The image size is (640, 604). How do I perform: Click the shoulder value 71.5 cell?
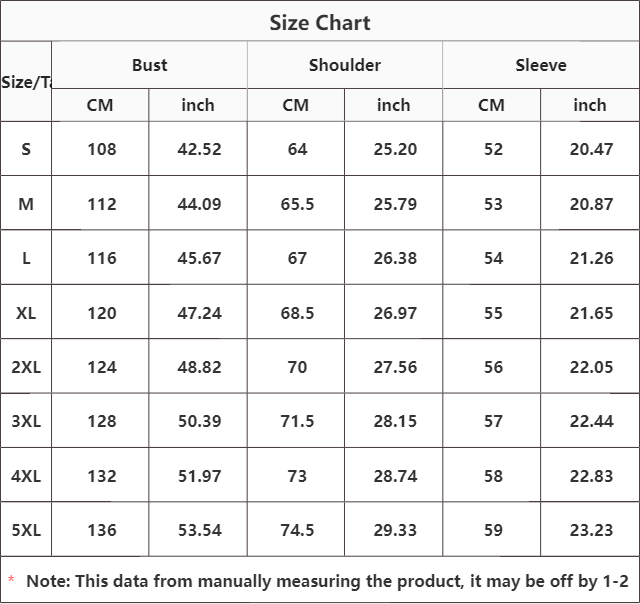click(297, 421)
